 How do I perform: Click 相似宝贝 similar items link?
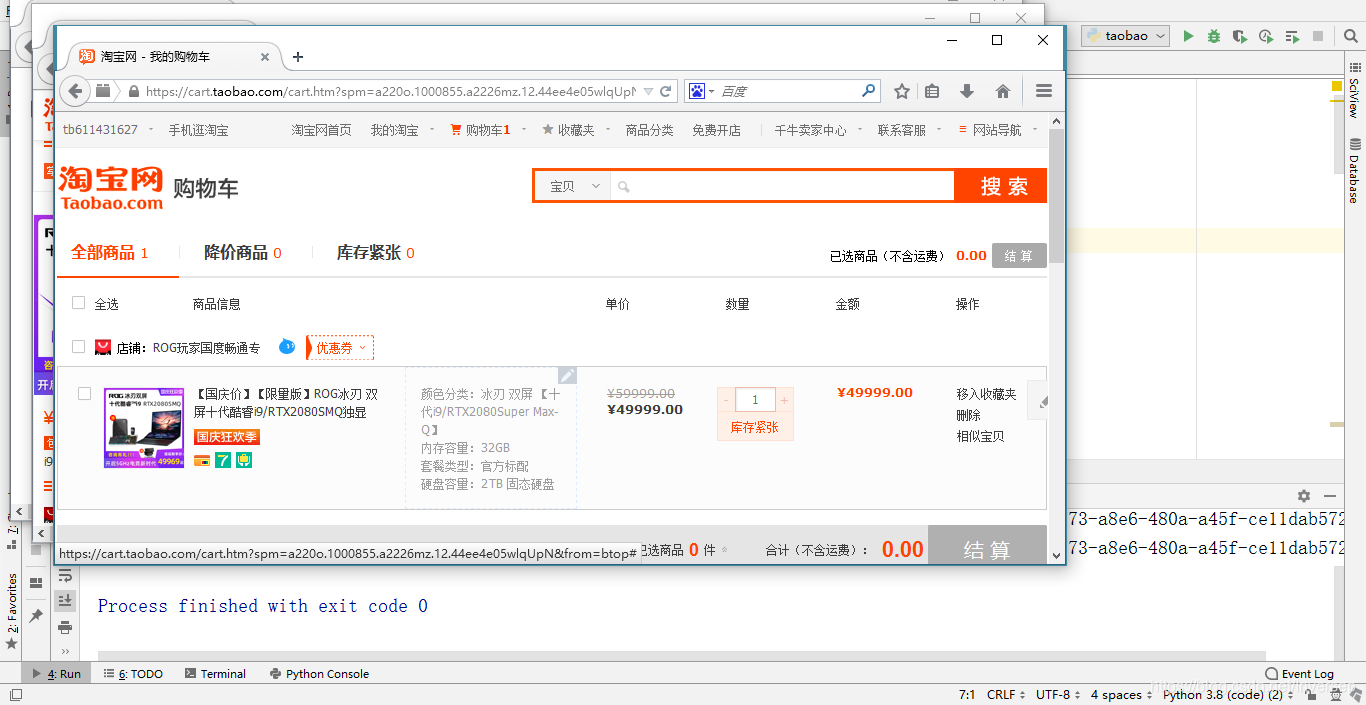point(980,436)
